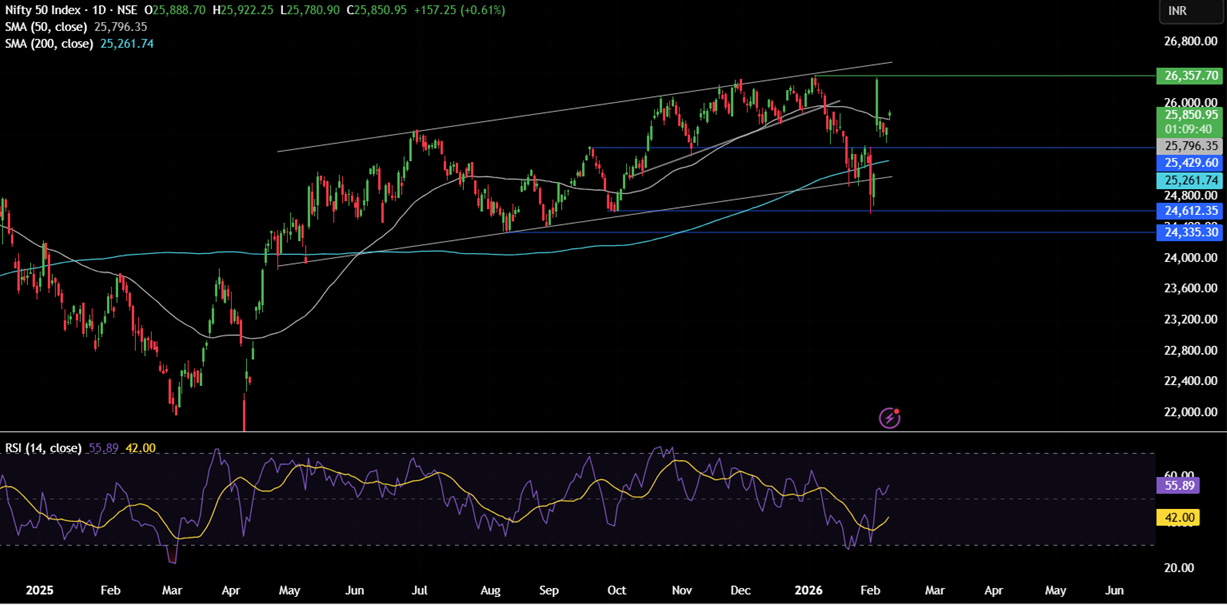The height and width of the screenshot is (605, 1227).
Task: Click the blue 24,612.35 price label
Action: pos(1190,211)
